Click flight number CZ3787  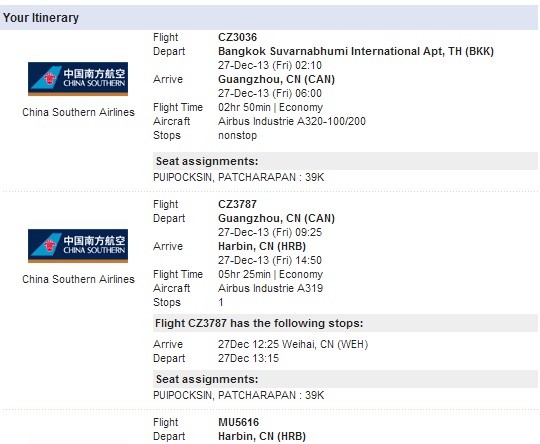pos(238,204)
